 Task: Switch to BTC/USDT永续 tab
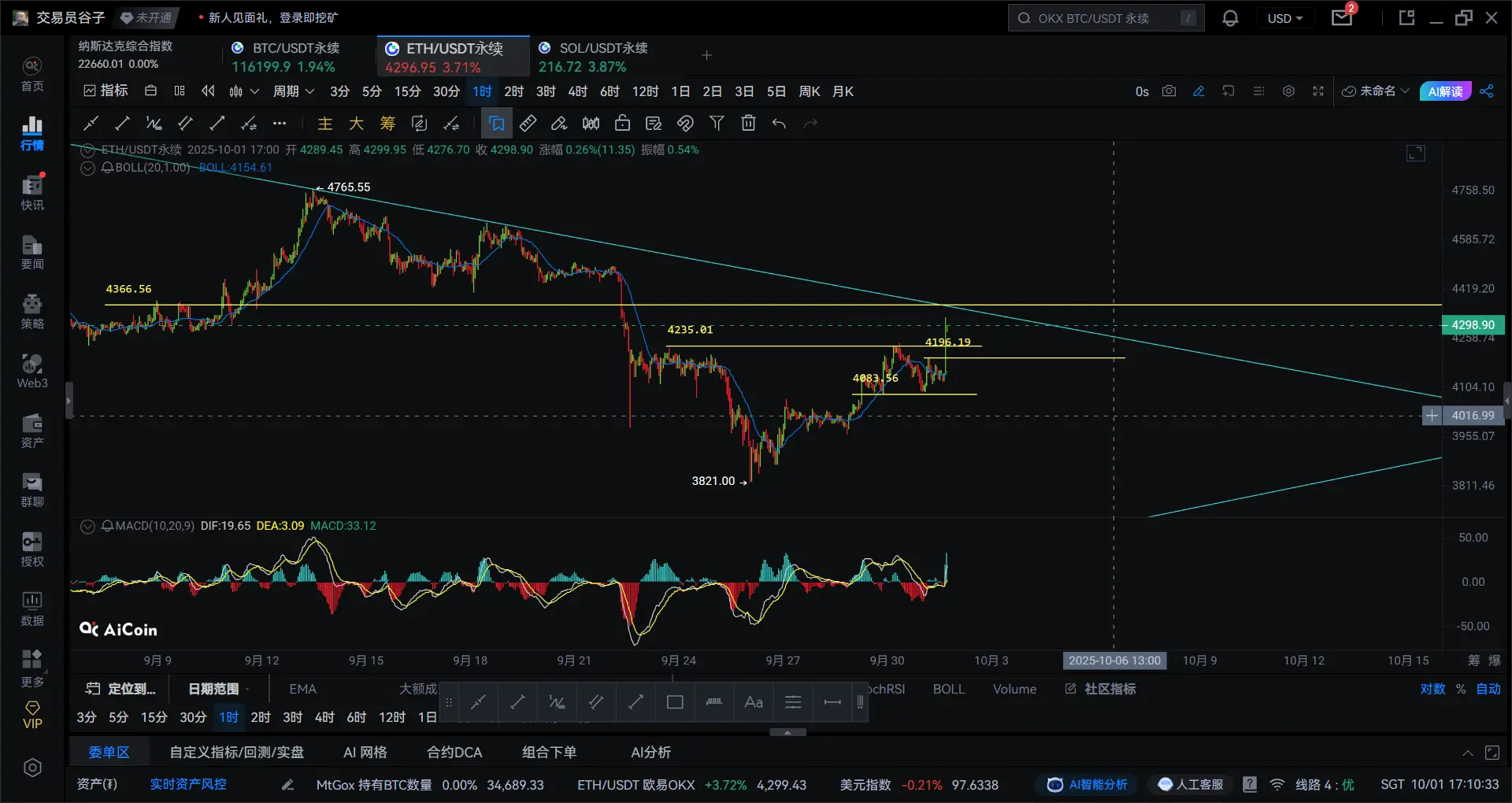click(287, 57)
